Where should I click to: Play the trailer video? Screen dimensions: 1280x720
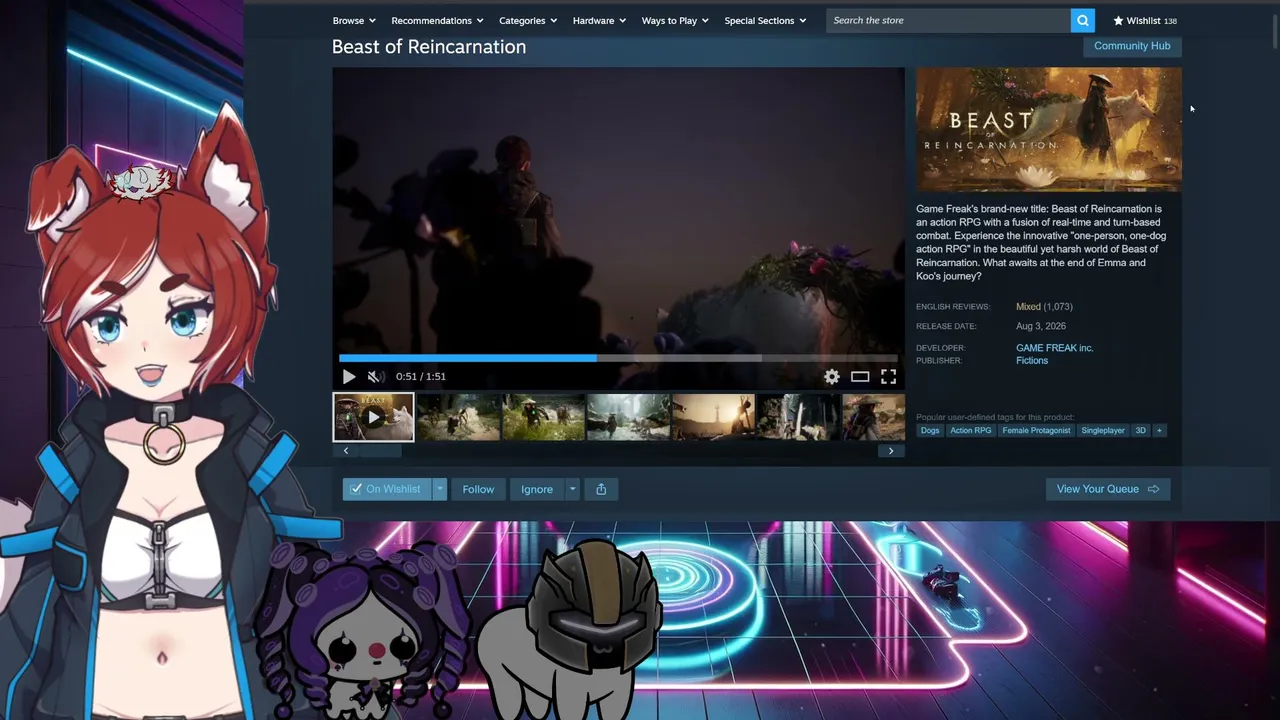(348, 377)
